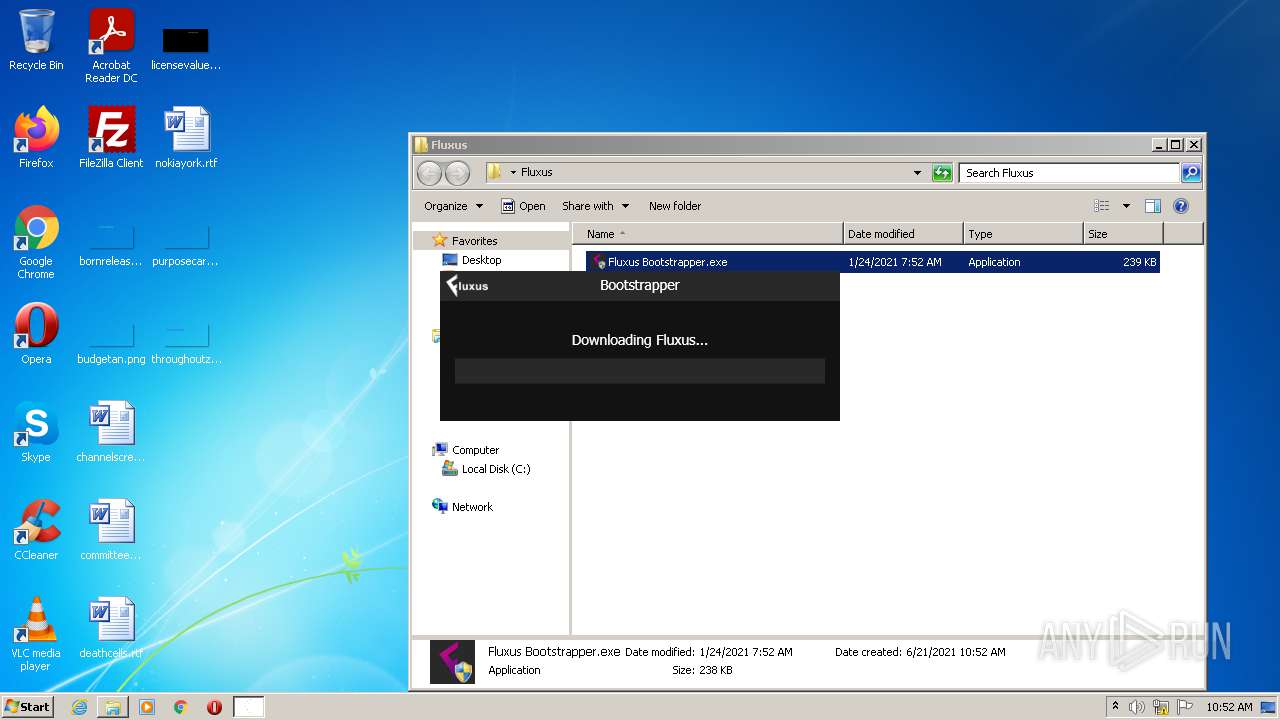Launch Firefox from the desktop
The width and height of the screenshot is (1280, 720).
click(36, 138)
